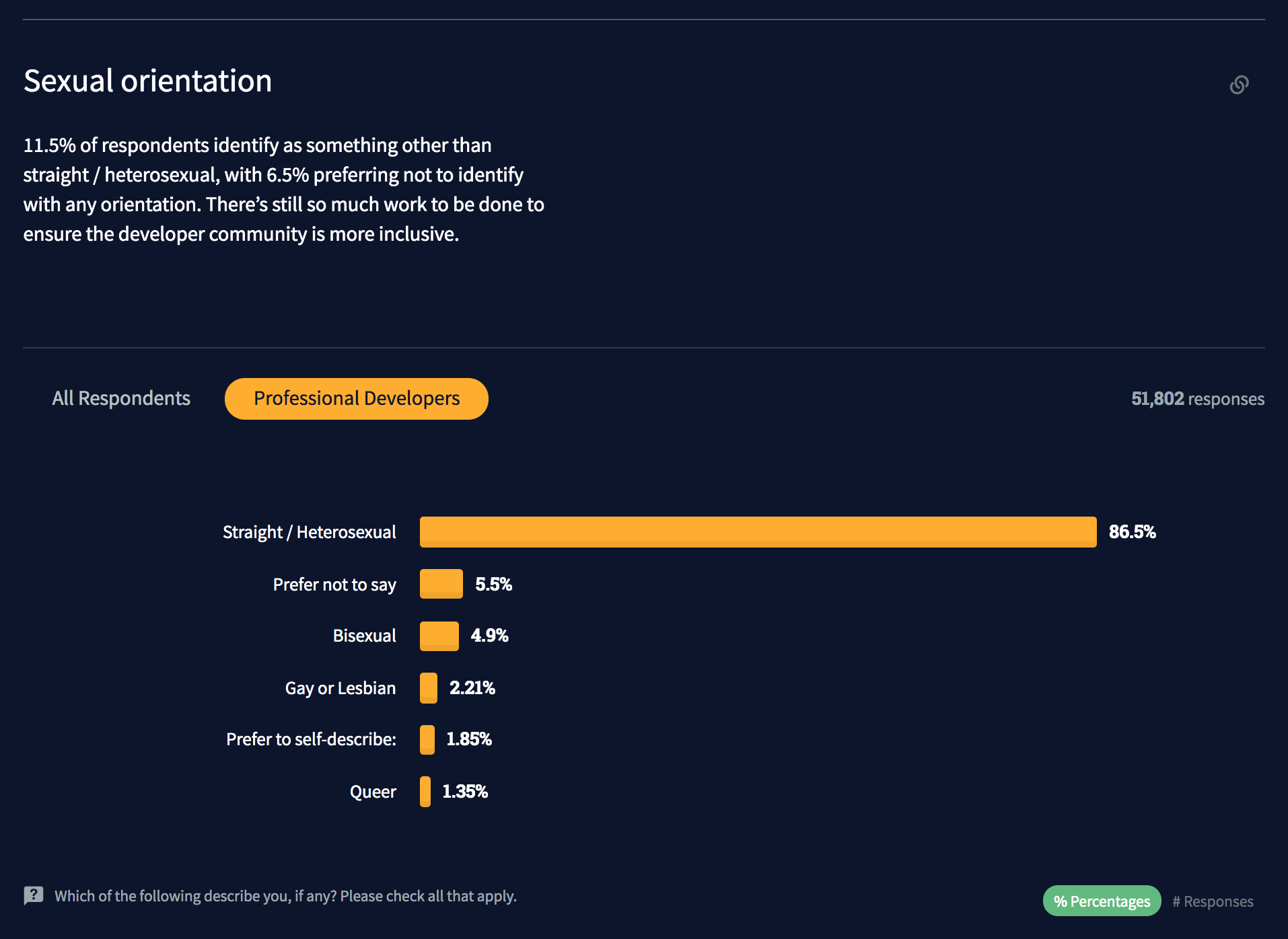
Task: Click the 51,802 responses count
Action: point(1197,399)
